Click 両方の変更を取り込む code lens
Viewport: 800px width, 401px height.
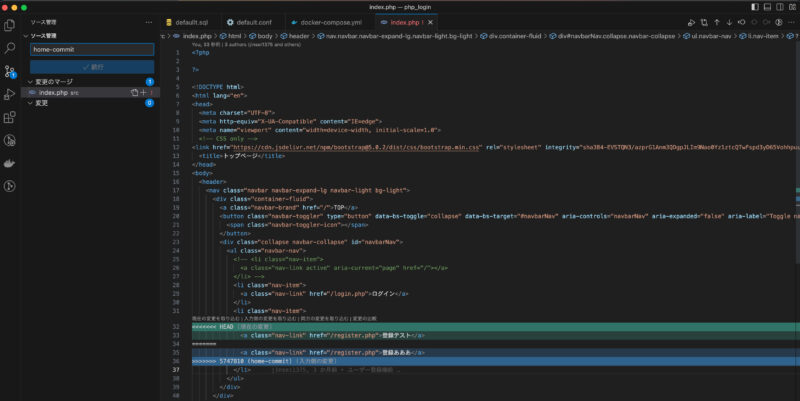tap(324, 318)
